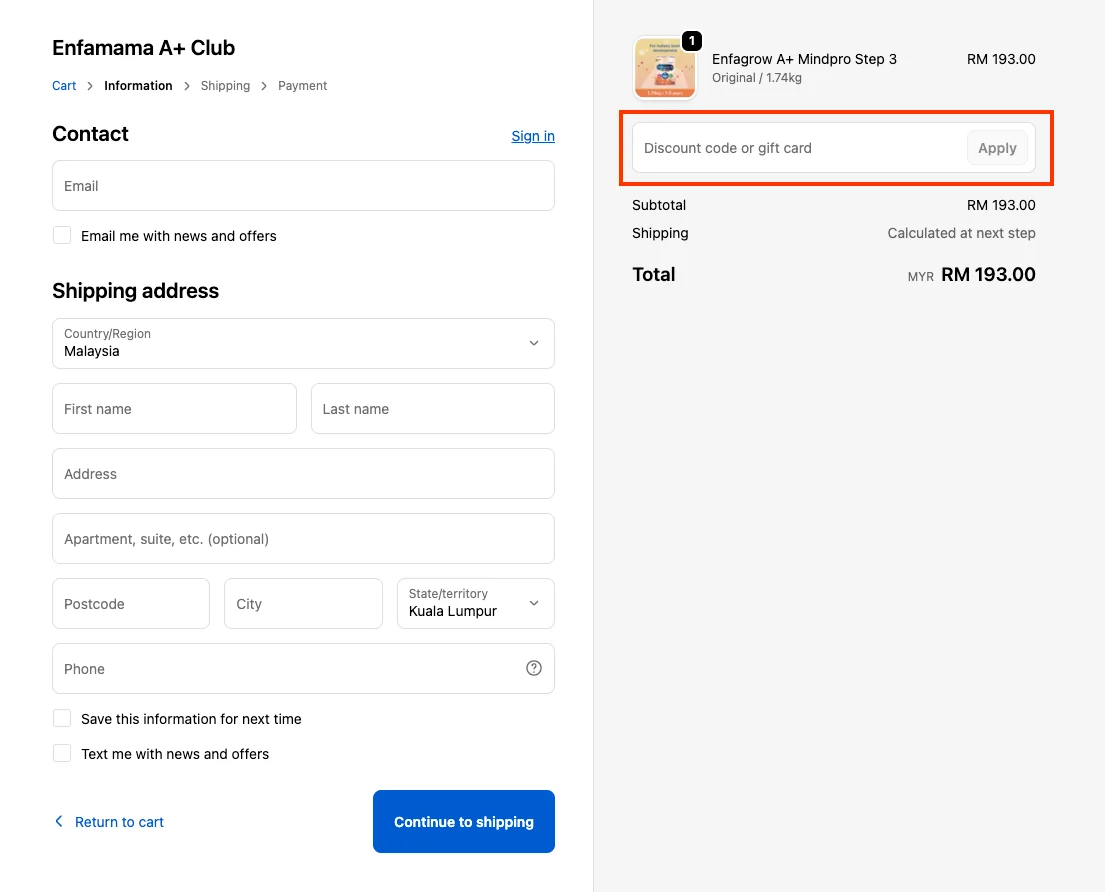Viewport: 1105px width, 892px height.
Task: Click the back chevron beside Return to cart
Action: 59,822
